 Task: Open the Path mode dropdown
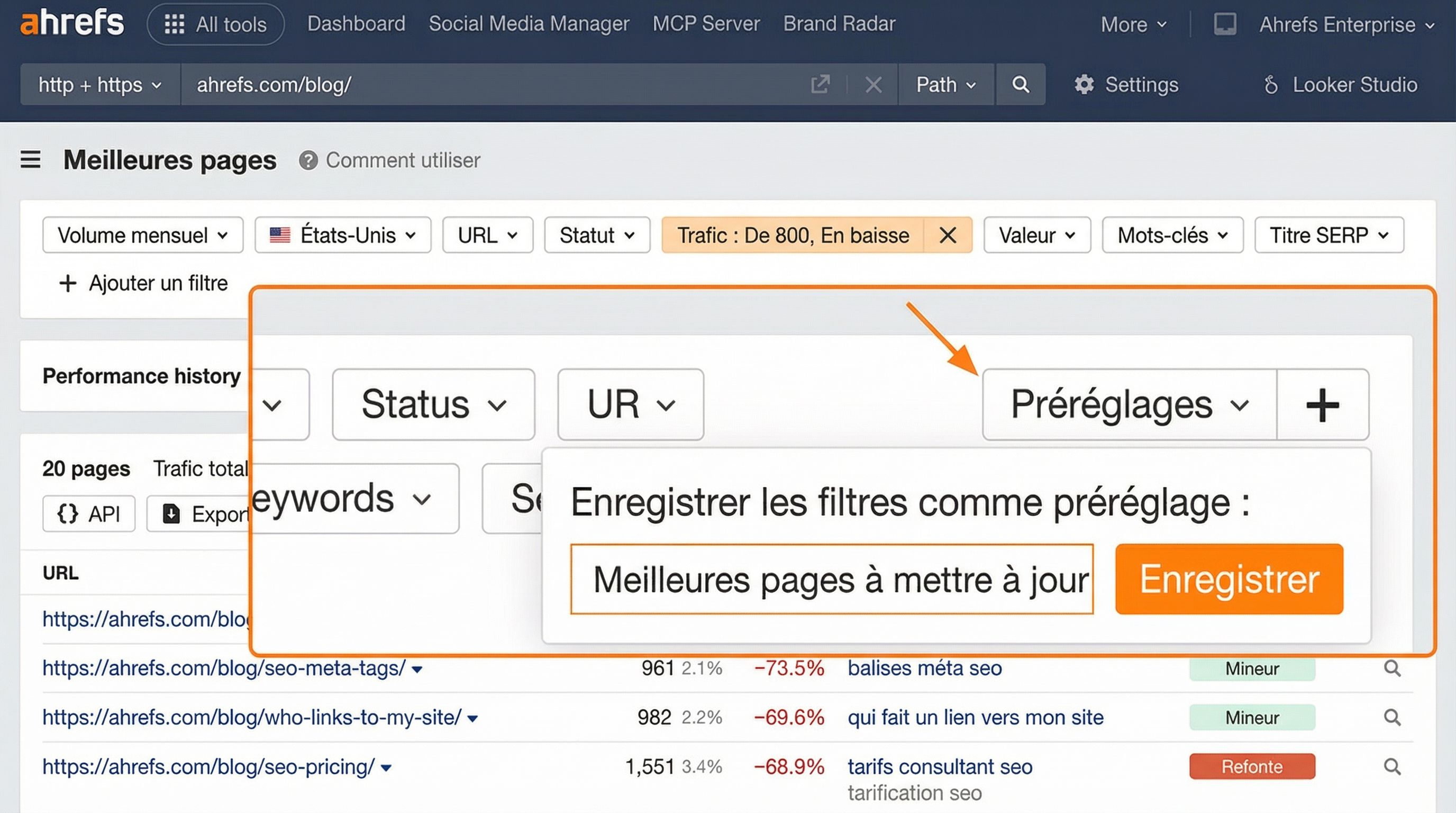tap(945, 84)
